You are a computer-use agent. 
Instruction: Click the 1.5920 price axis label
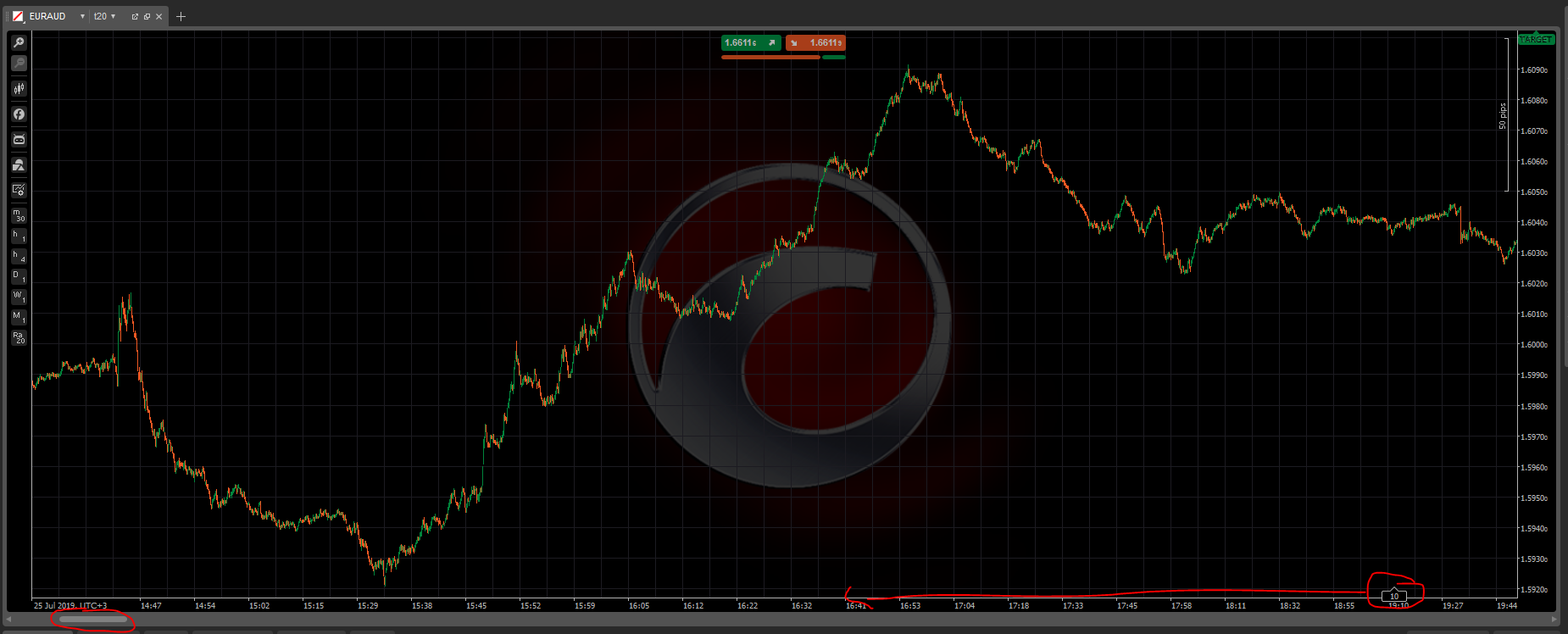coord(1534,589)
